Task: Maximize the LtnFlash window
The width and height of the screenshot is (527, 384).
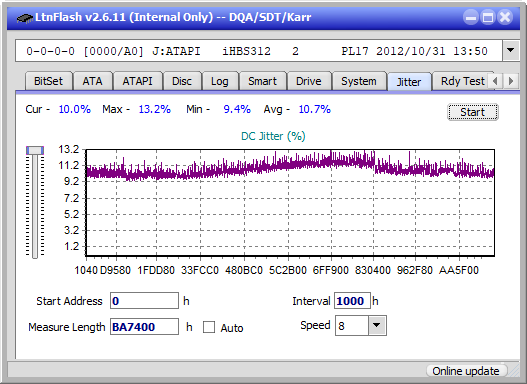Action: [x=488, y=17]
